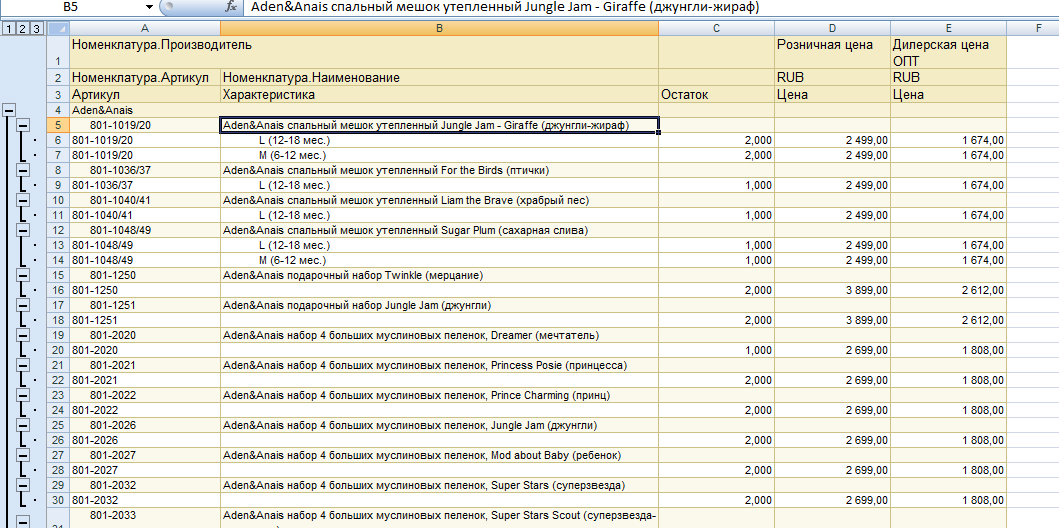1059x528 pixels.
Task: Select column C header
Action: click(716, 28)
